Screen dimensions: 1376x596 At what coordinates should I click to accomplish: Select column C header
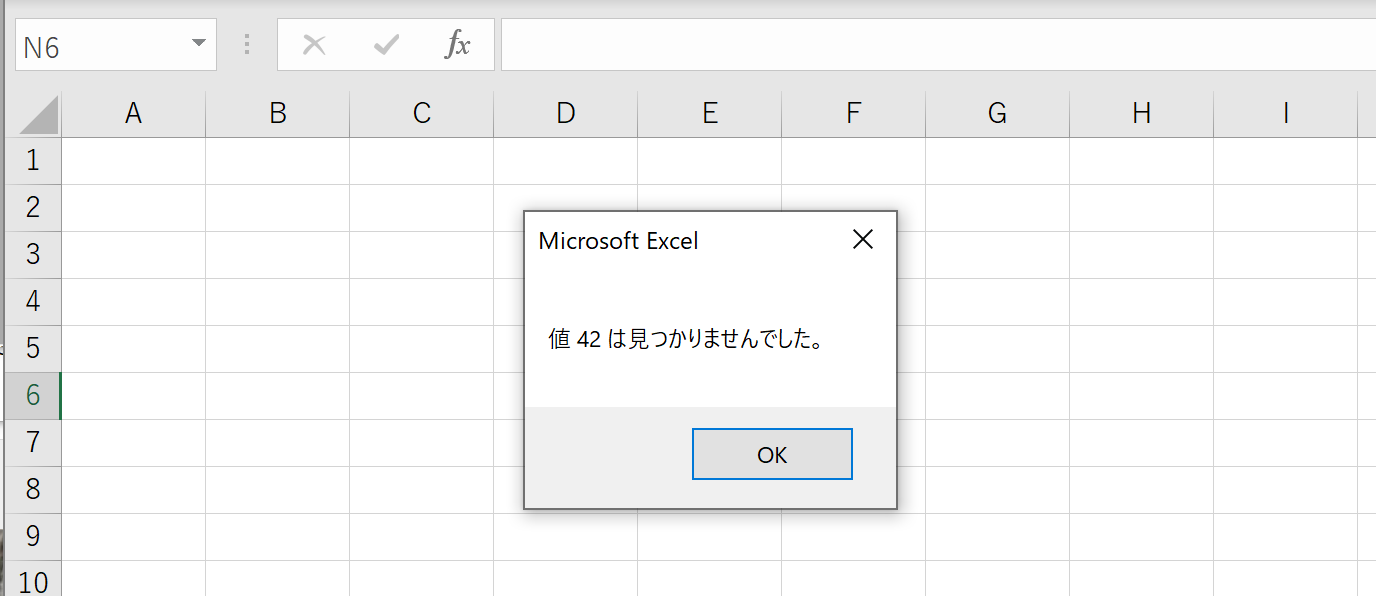(x=422, y=114)
